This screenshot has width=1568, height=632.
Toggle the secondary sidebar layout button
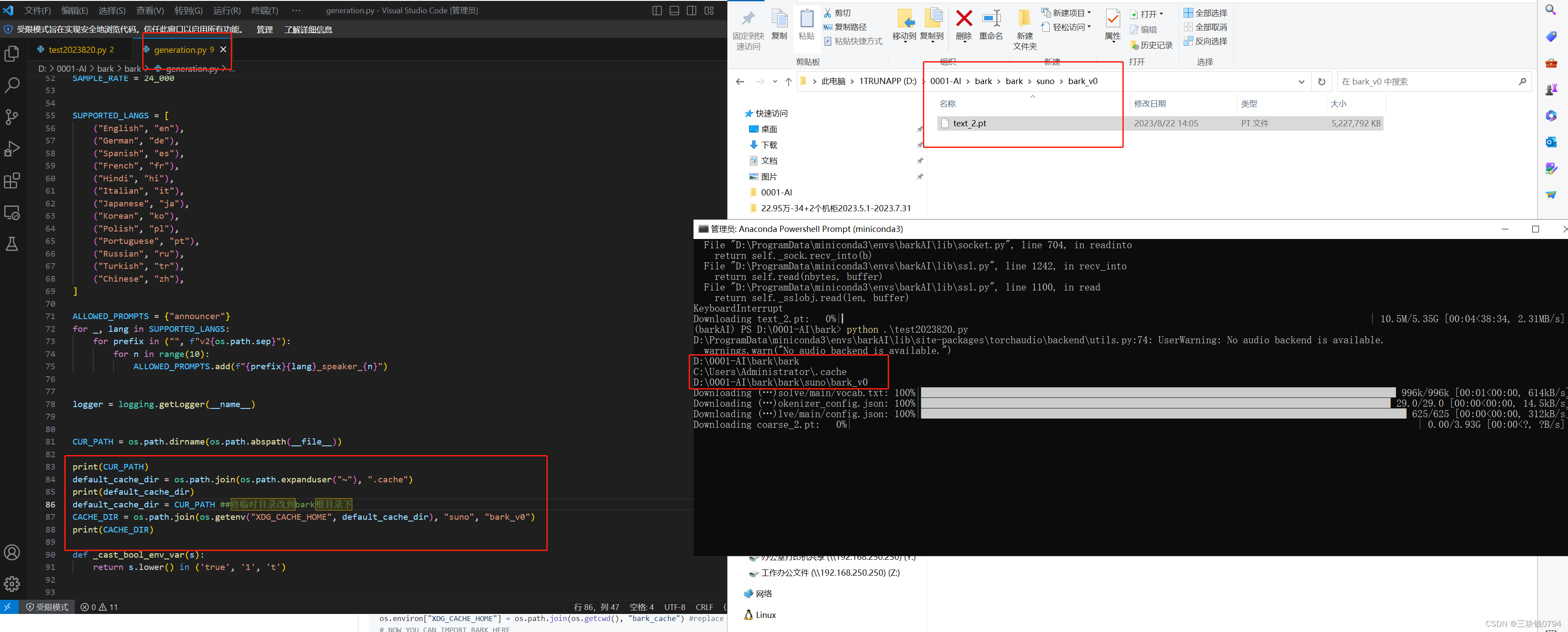click(691, 10)
